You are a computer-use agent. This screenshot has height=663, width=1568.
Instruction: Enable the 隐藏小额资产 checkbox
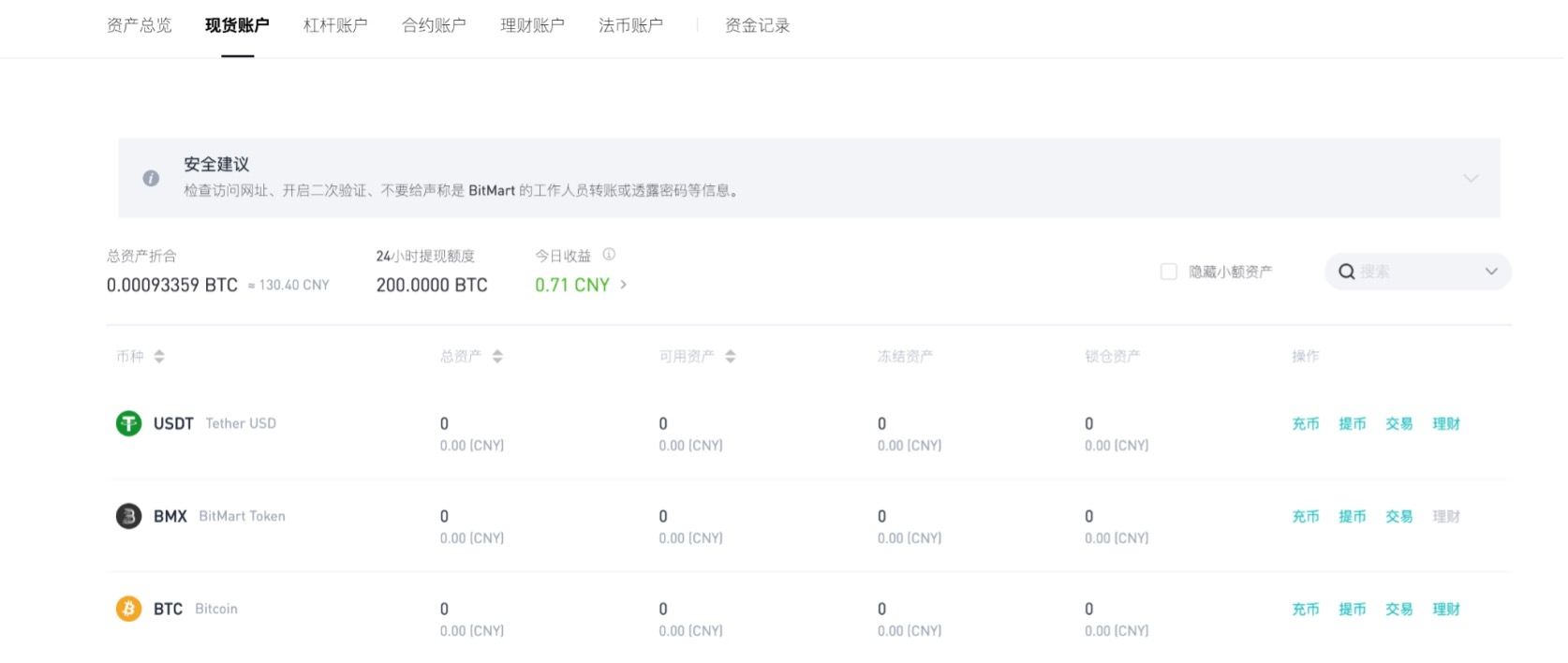[x=1169, y=272]
